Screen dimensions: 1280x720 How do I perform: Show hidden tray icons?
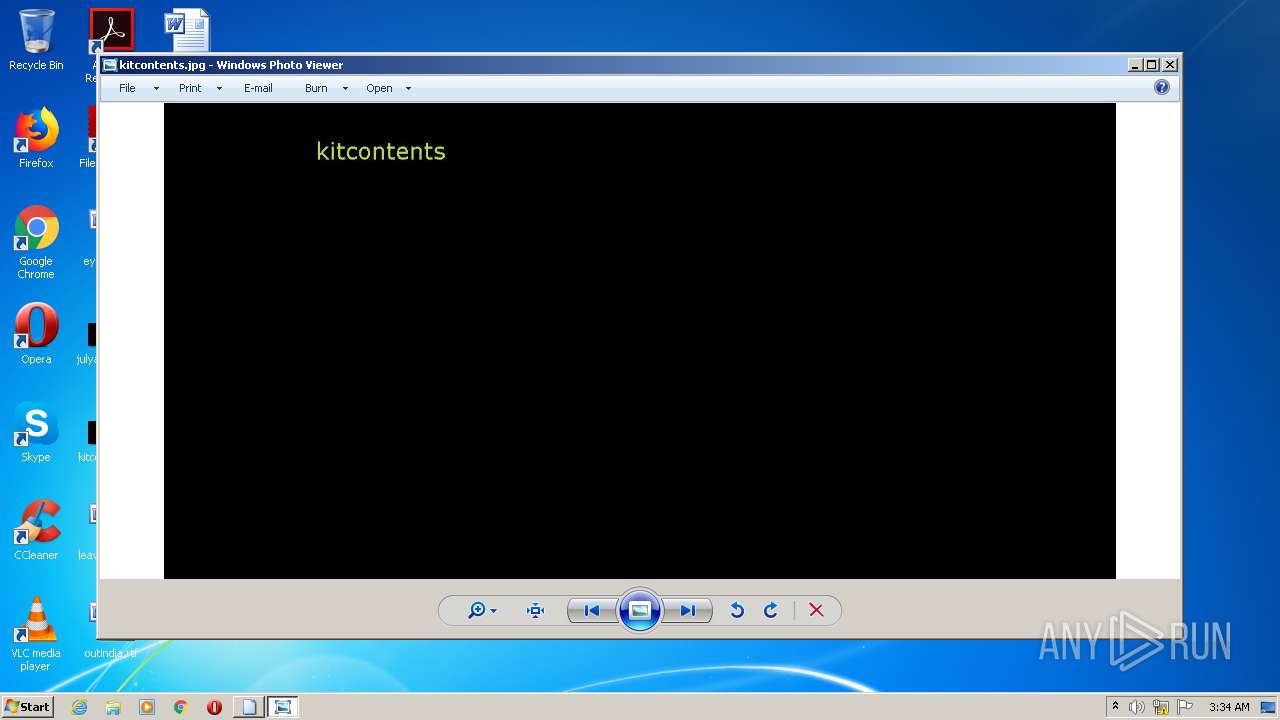[x=1116, y=707]
